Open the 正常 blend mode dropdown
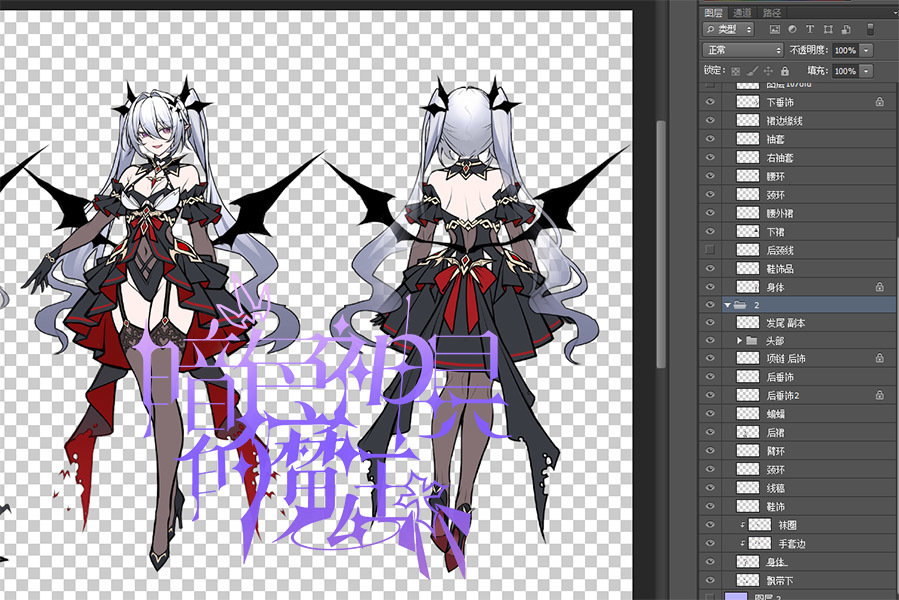Screen dimensions: 899x600 [743, 50]
